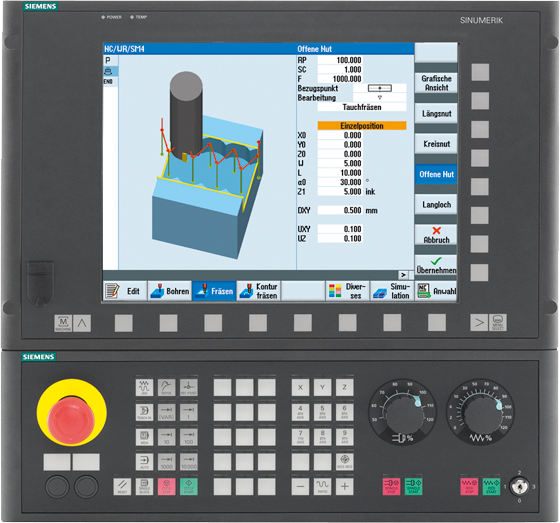
Task: Select the AUTO mode key
Action: tap(144, 462)
